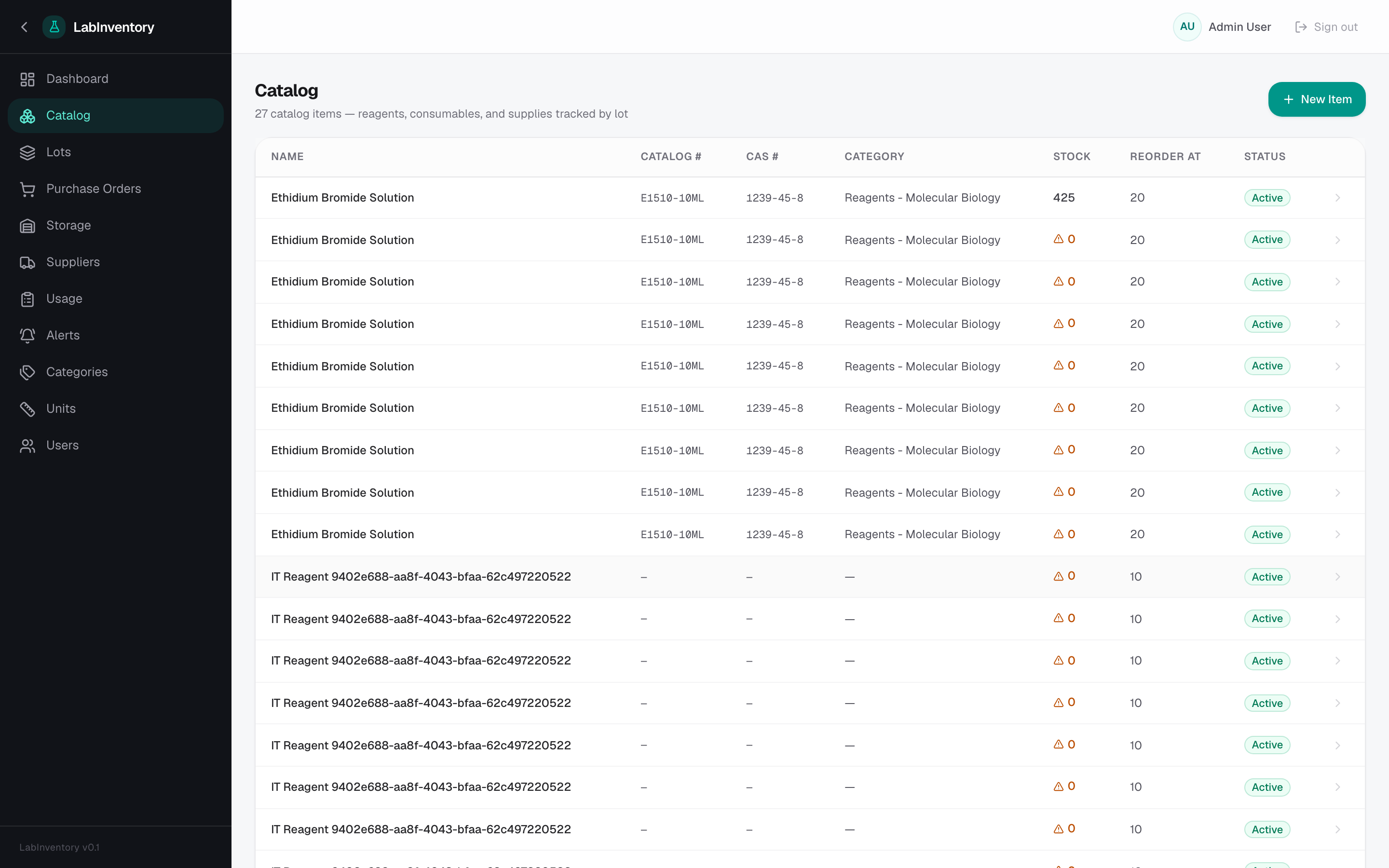Click the sign out door icon
This screenshot has width=1389, height=868.
click(1301, 27)
